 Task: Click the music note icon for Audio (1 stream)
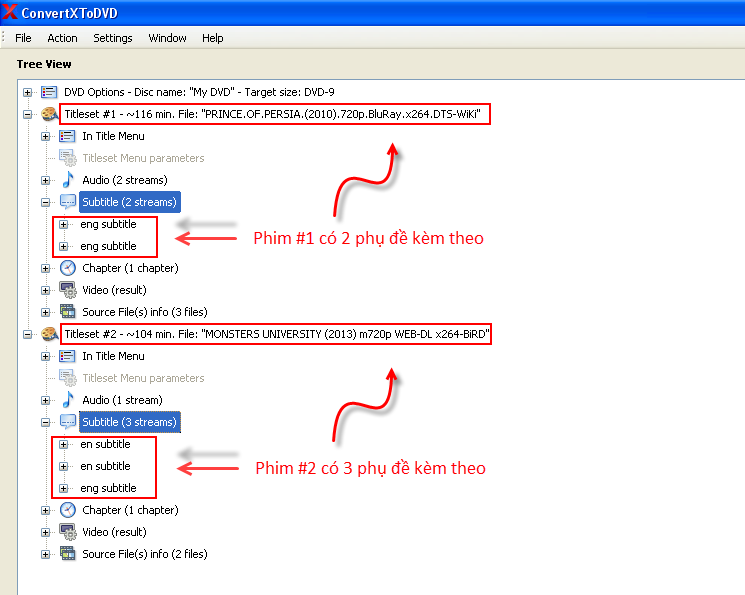[68, 400]
